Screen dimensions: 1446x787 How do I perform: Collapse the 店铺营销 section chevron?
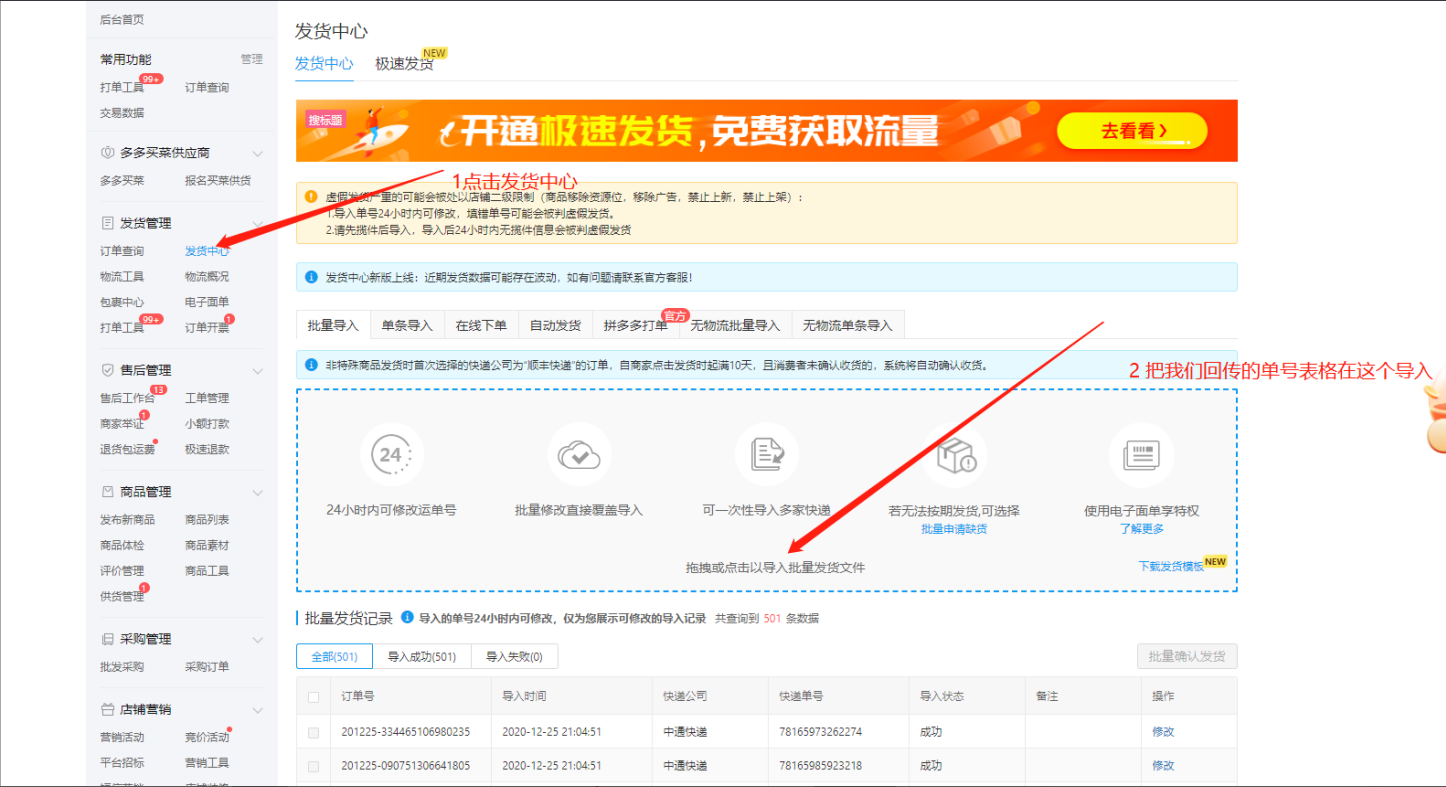click(257, 711)
